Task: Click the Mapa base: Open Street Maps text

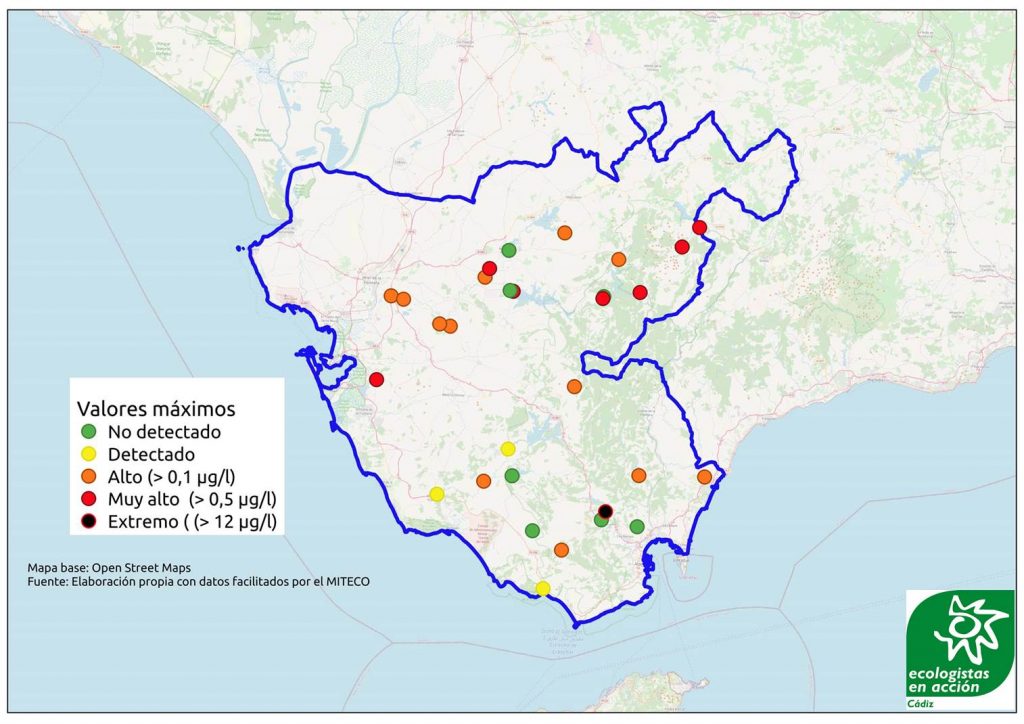Action: pyautogui.click(x=109, y=566)
